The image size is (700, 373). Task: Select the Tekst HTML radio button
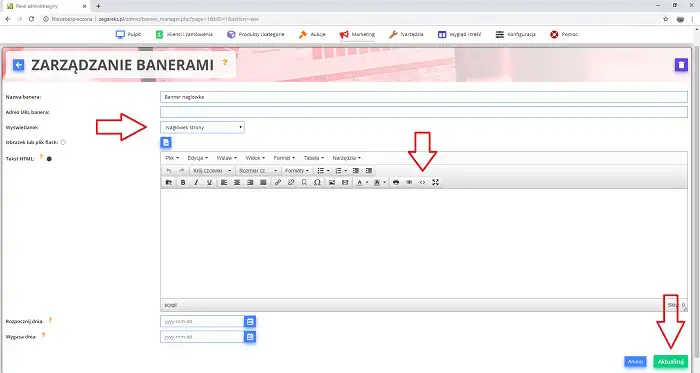(x=49, y=159)
